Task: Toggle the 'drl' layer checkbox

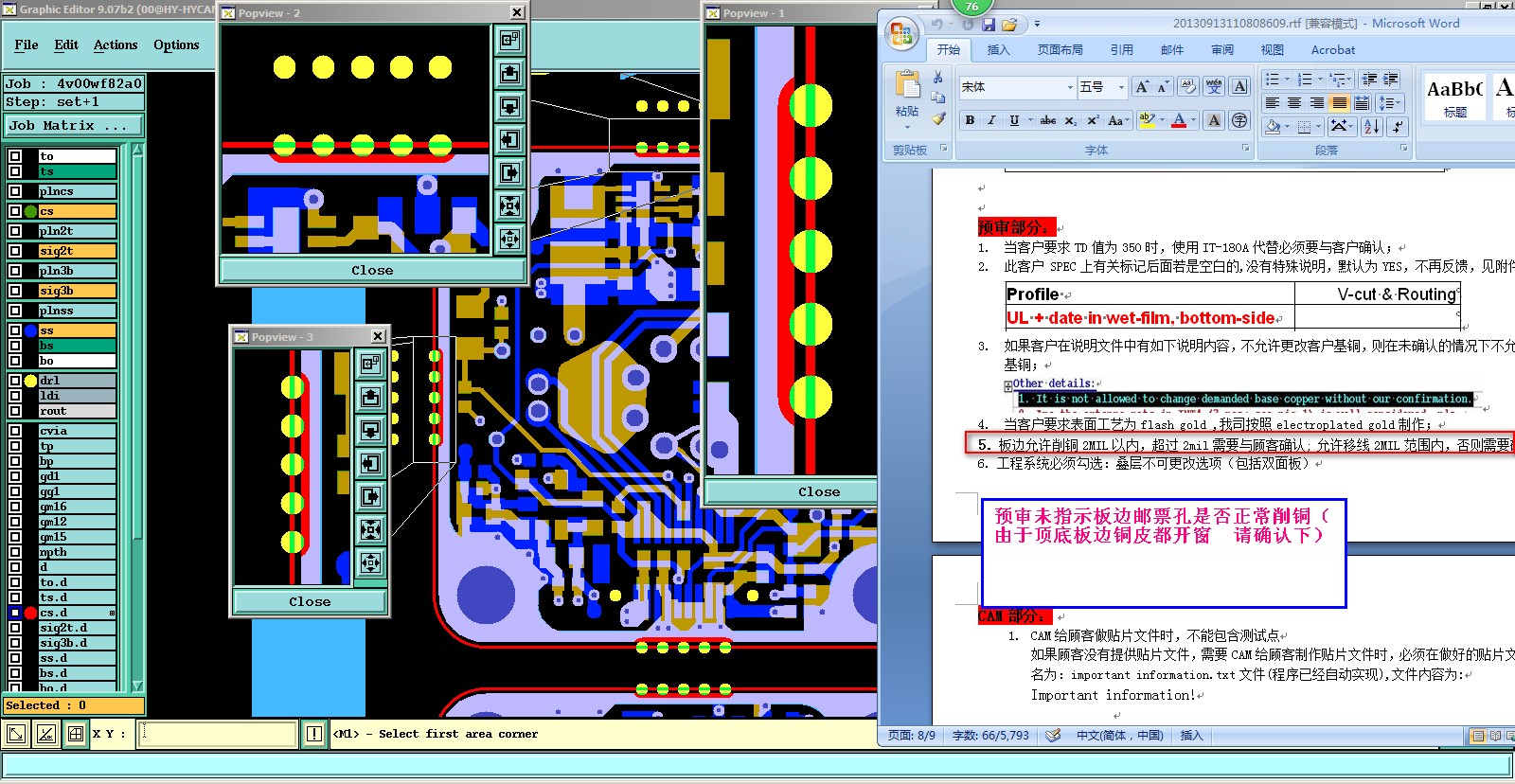Action: [x=15, y=381]
